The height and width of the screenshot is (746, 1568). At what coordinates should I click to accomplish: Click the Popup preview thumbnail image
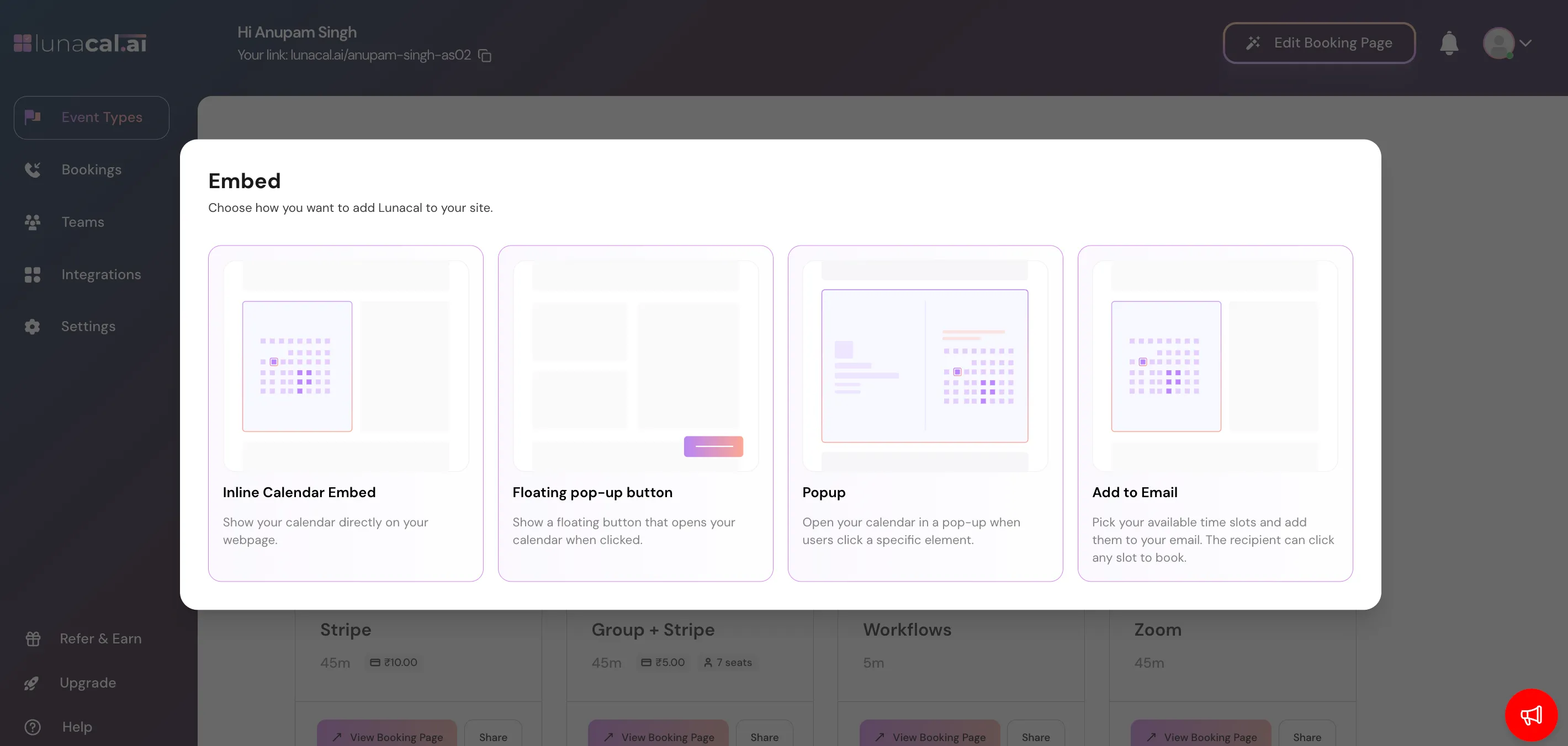[x=925, y=365]
